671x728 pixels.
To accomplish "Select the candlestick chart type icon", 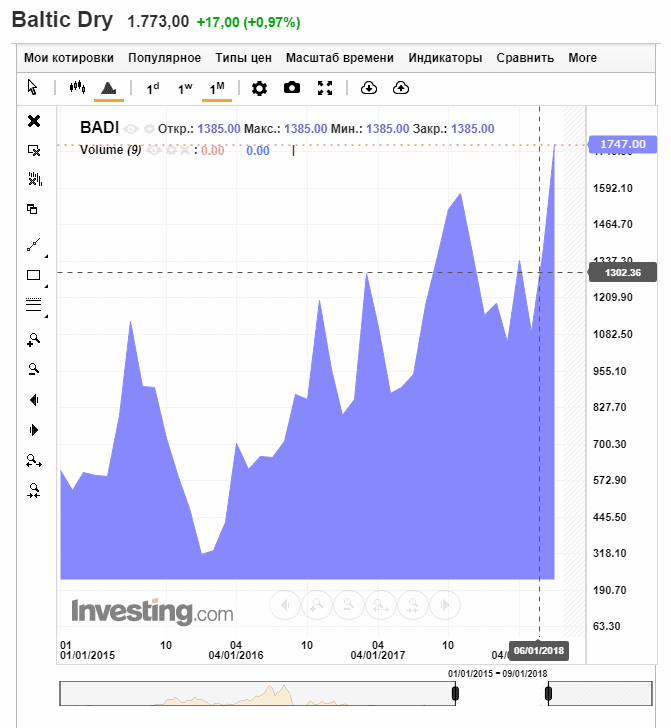I will click(x=77, y=88).
